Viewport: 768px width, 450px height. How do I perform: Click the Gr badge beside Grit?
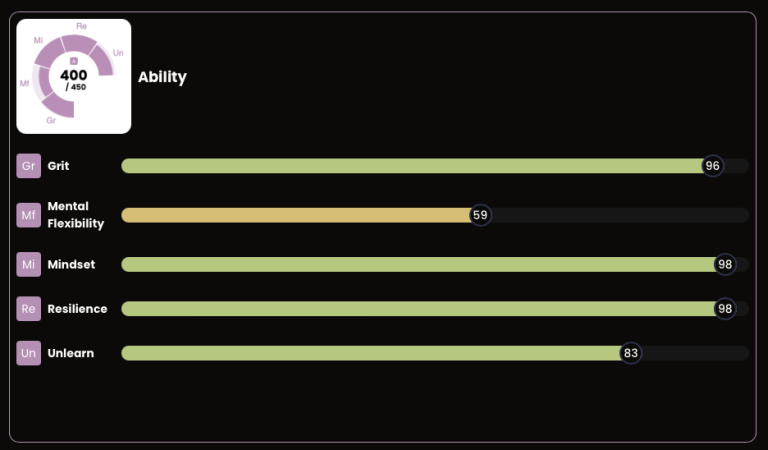point(28,166)
